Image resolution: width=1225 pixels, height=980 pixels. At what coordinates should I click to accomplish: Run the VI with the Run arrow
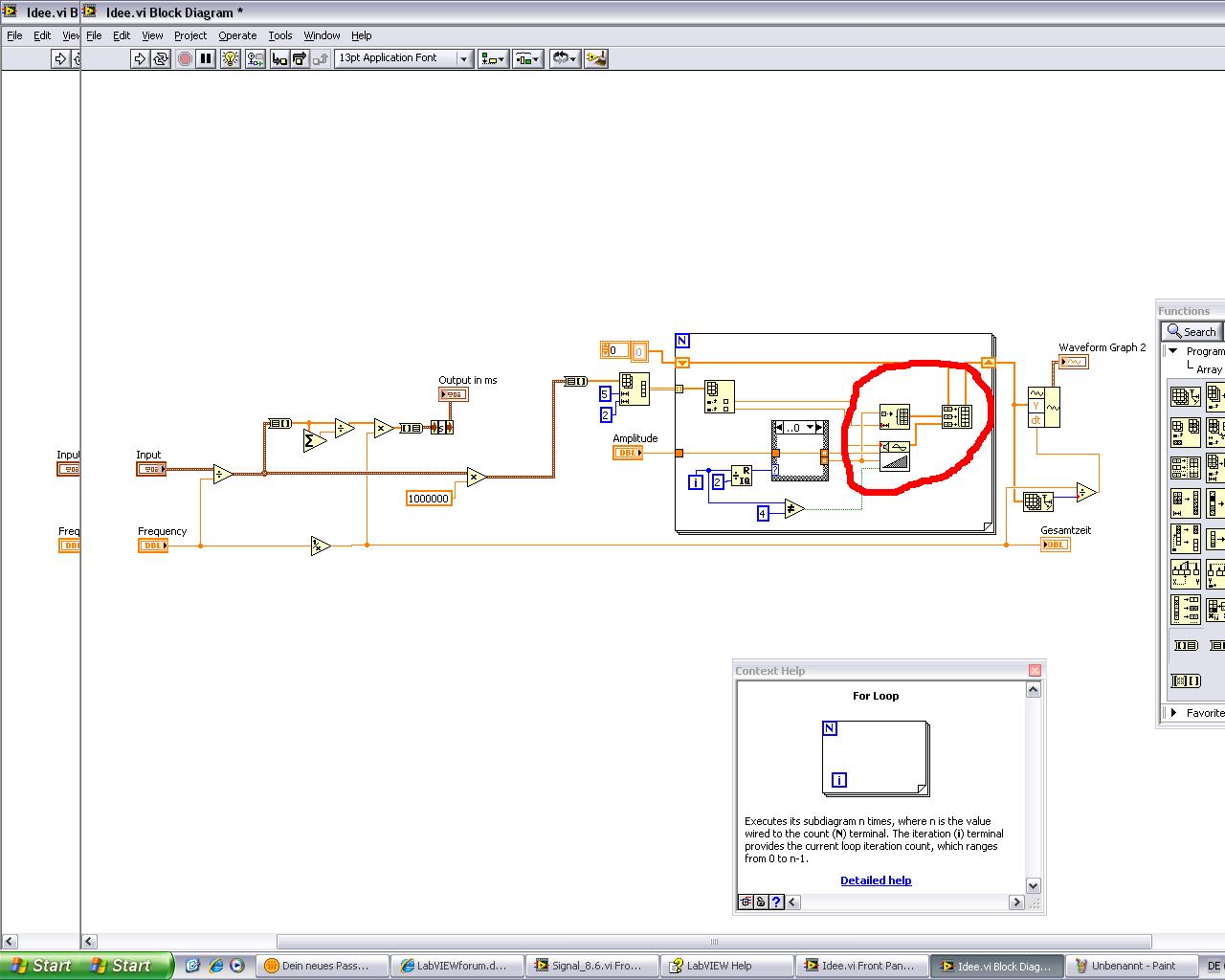[140, 58]
